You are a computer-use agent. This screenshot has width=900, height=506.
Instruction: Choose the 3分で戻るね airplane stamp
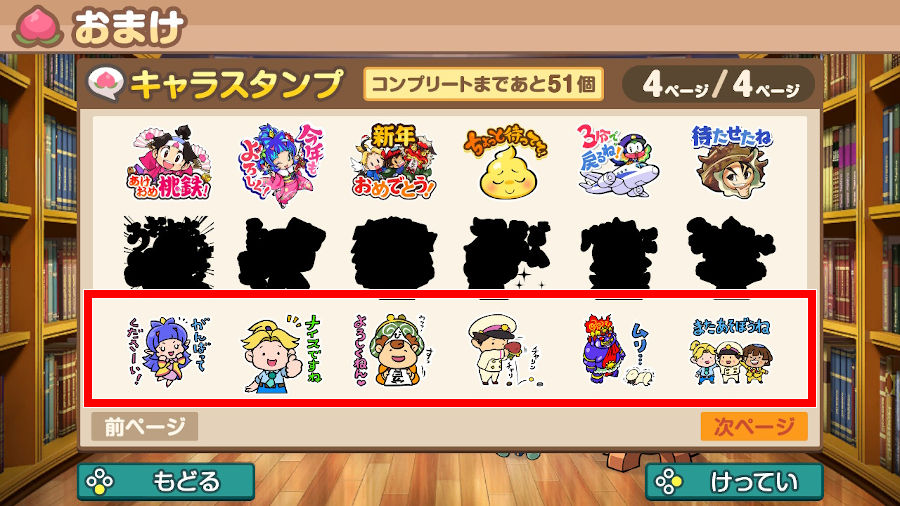coord(618,161)
